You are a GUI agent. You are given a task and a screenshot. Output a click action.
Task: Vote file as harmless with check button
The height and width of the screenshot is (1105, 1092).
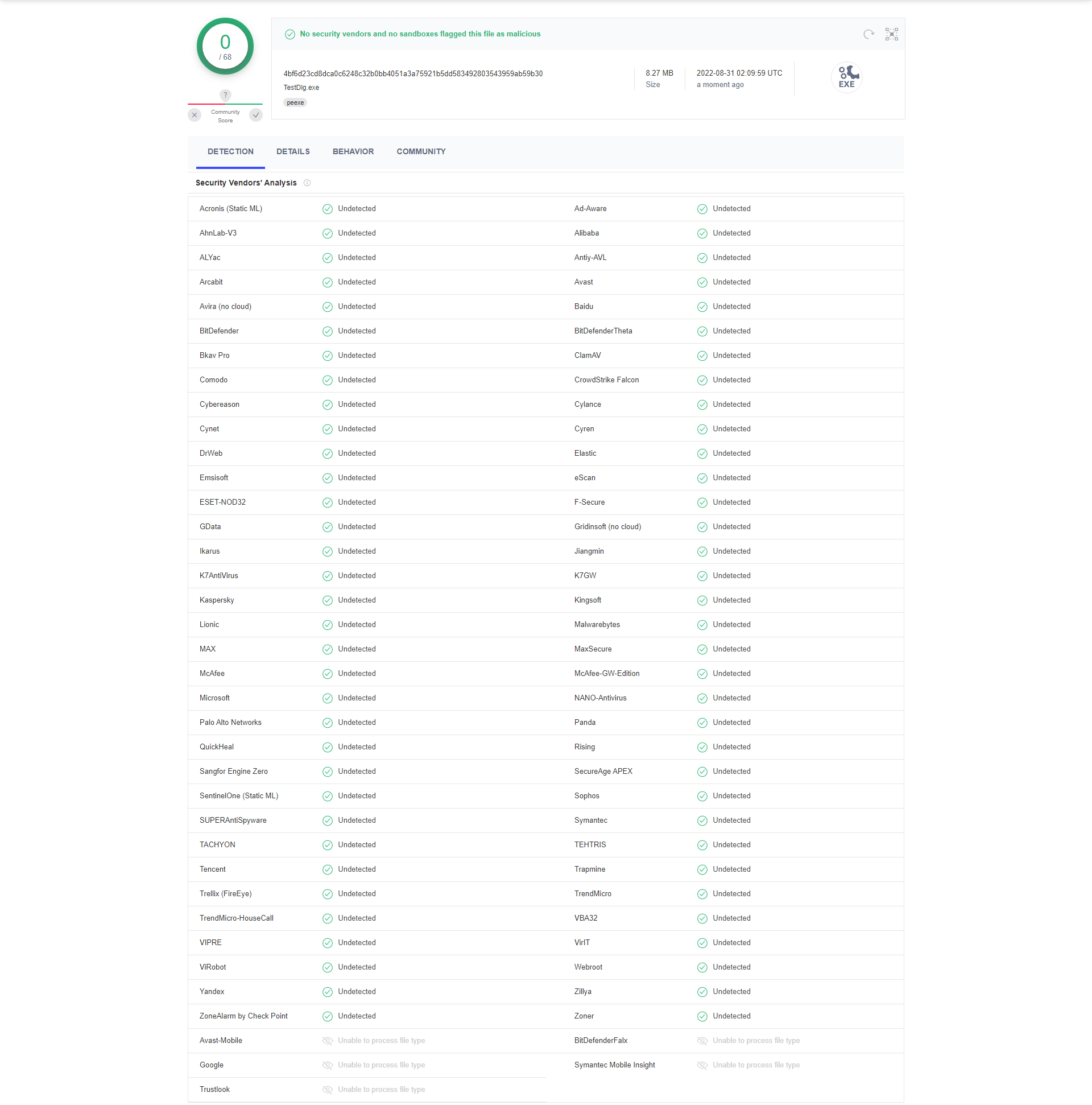(x=256, y=115)
